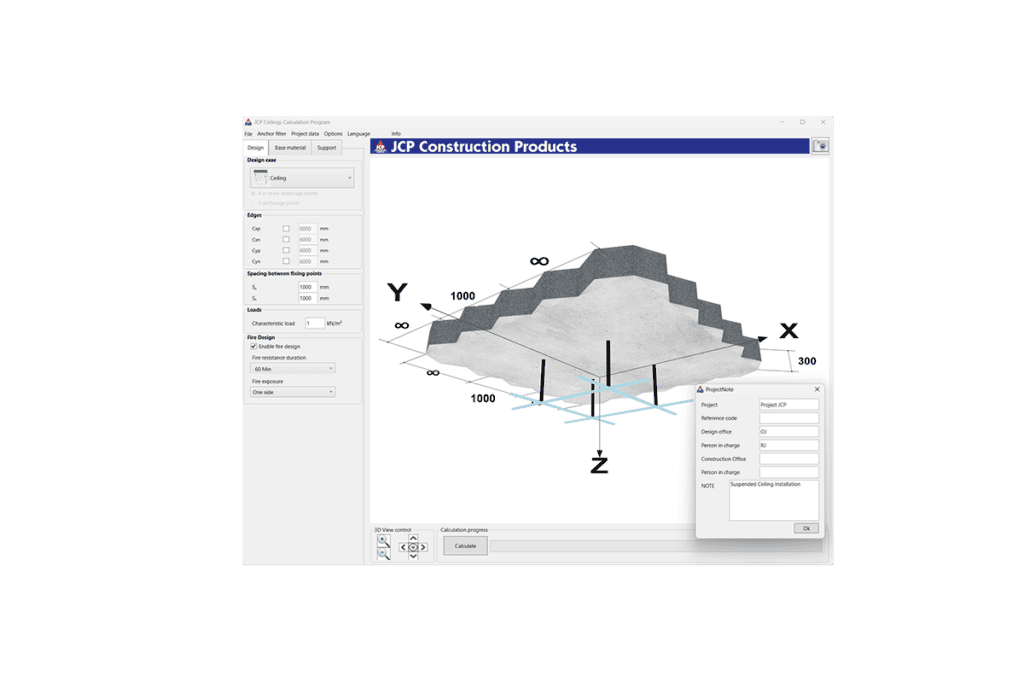Click the Calculate button
This screenshot has width=1024, height=683.
(x=465, y=546)
